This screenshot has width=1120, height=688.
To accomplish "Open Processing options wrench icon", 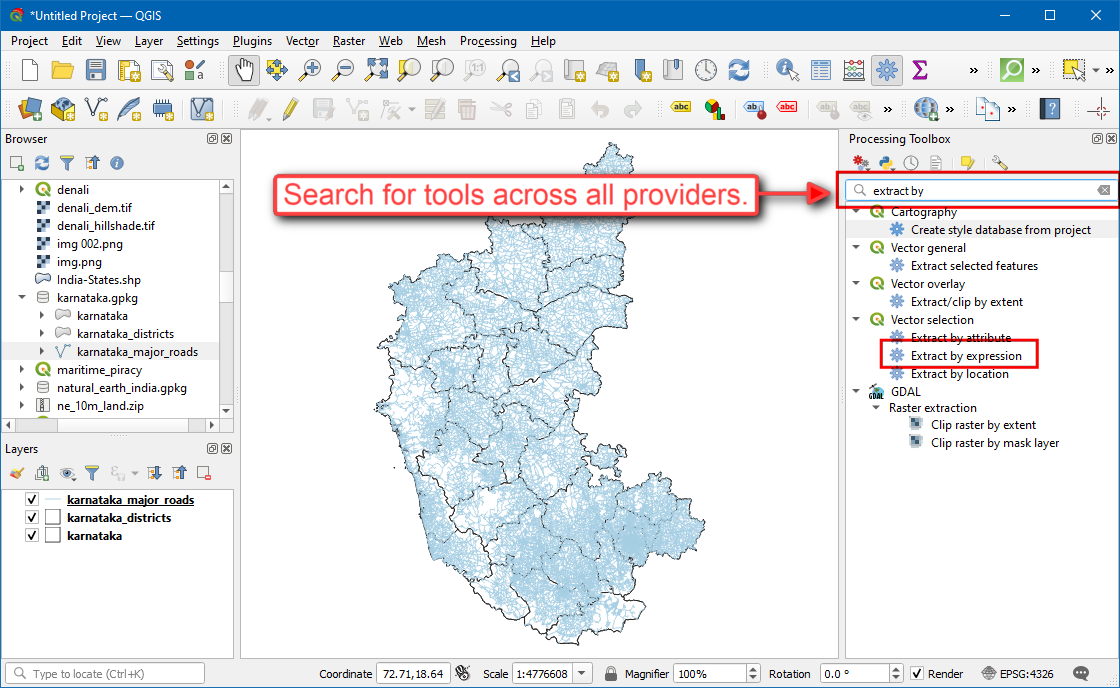I will coord(999,163).
